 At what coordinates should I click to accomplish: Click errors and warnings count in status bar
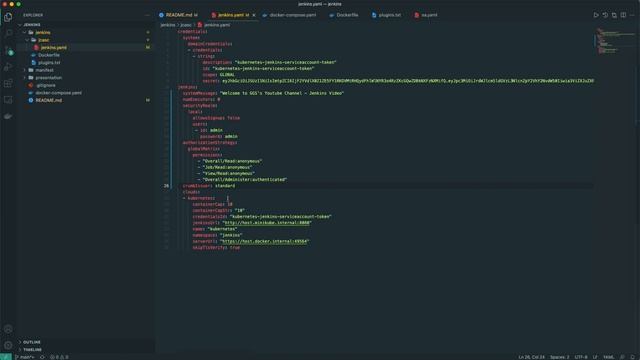coord(60,357)
